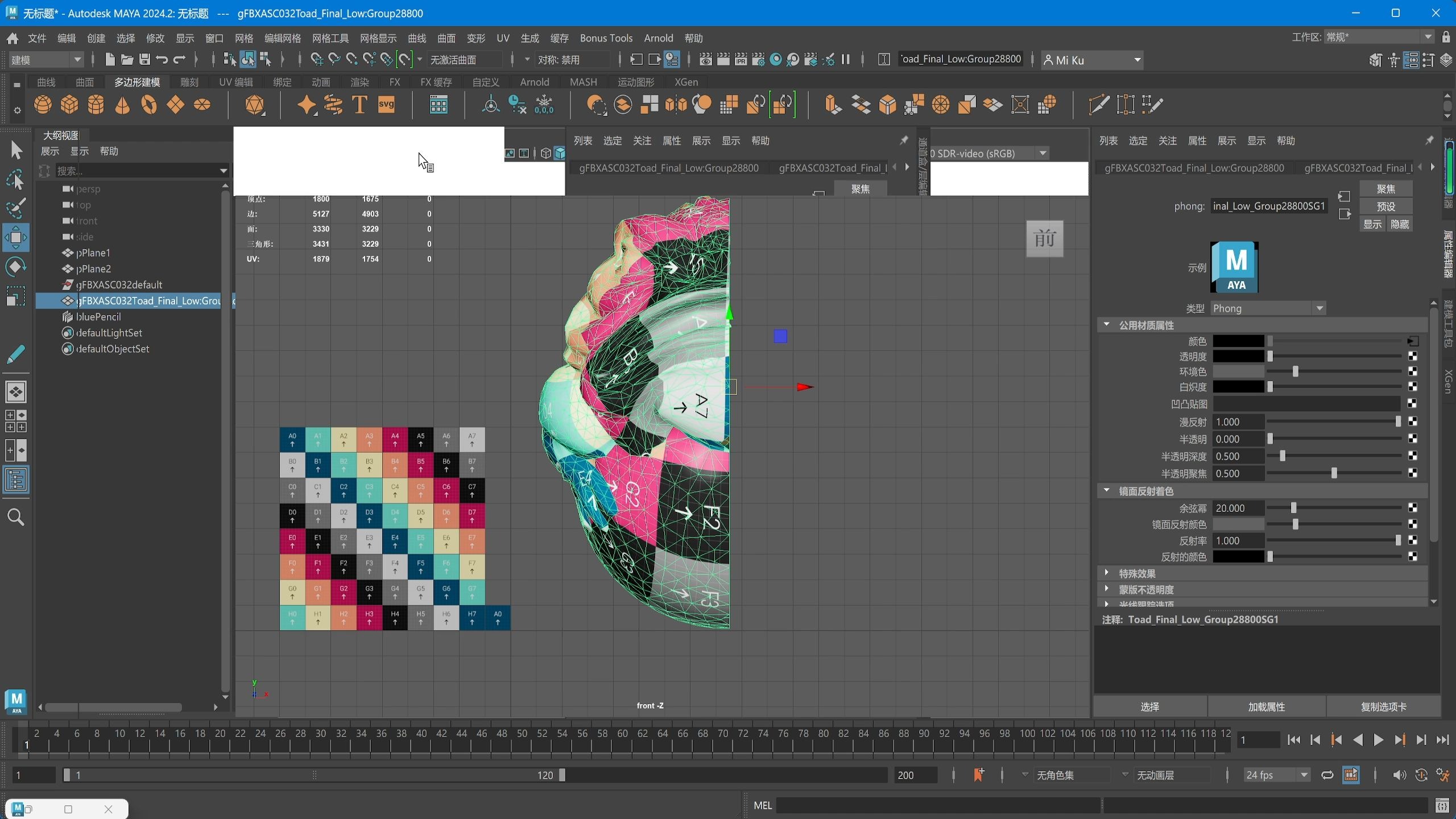The height and width of the screenshot is (819, 1456).
Task: Open the outliner search magnifier icon
Action: [15, 517]
